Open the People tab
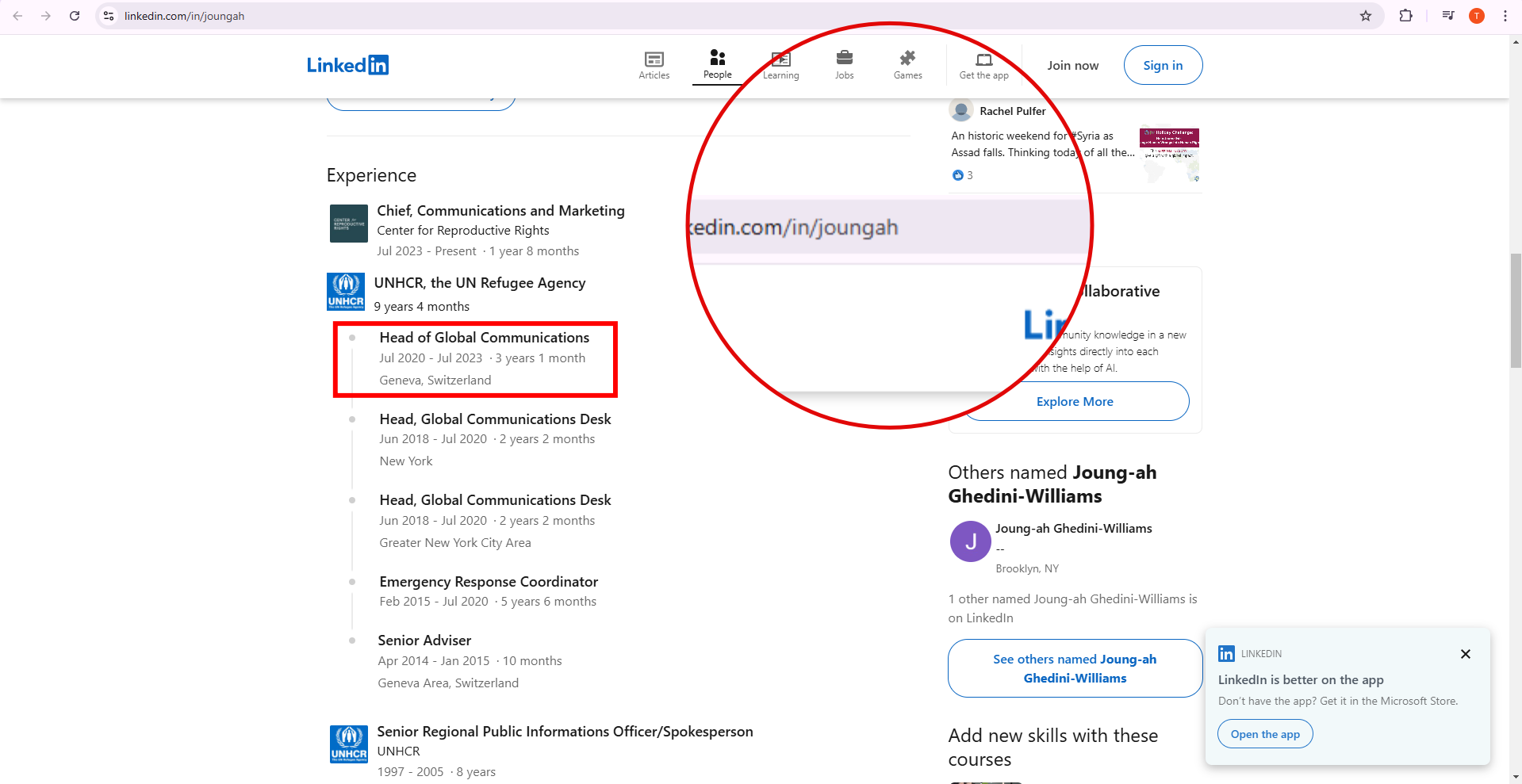1522x784 pixels. pyautogui.click(x=718, y=65)
